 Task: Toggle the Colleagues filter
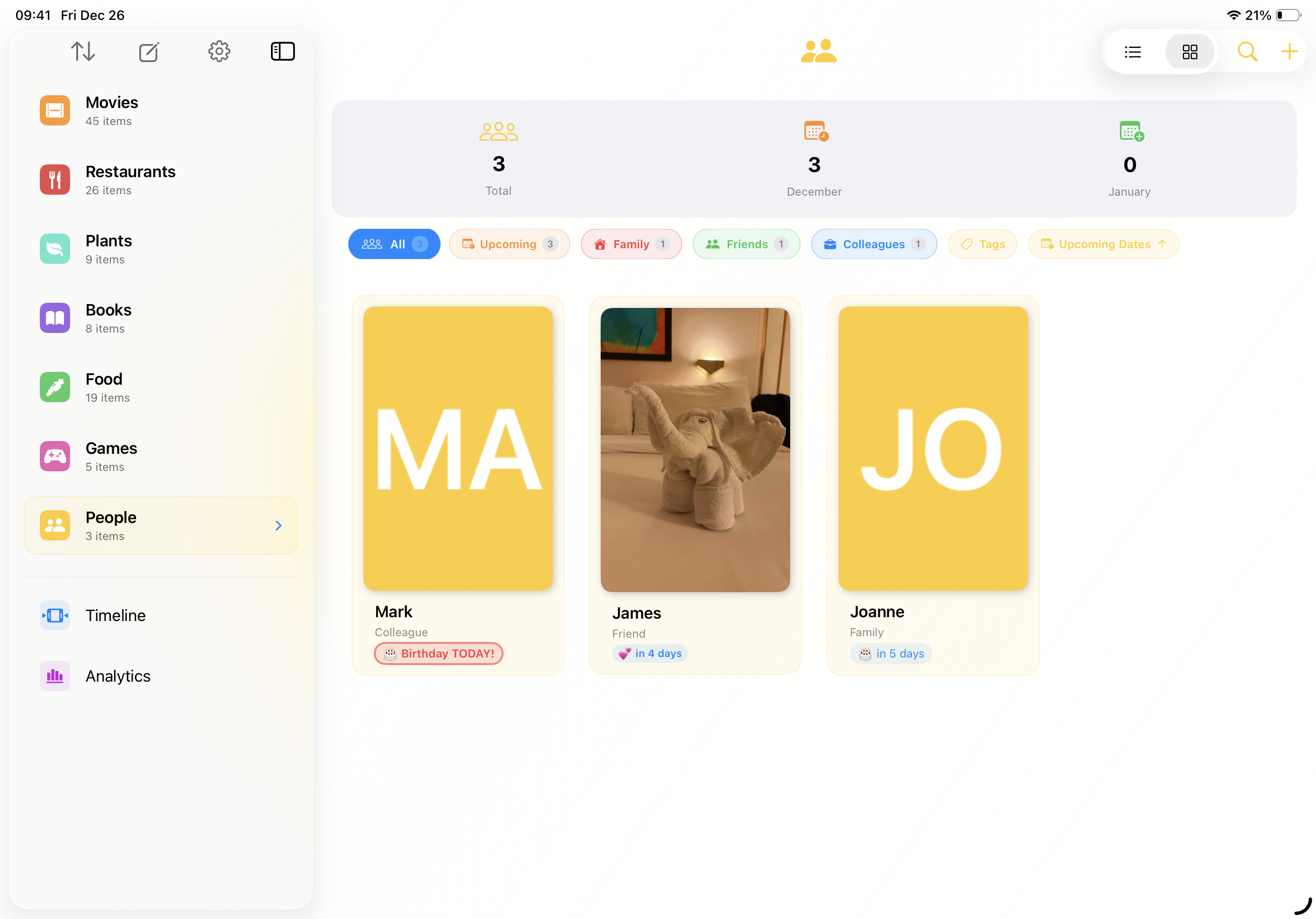click(874, 243)
